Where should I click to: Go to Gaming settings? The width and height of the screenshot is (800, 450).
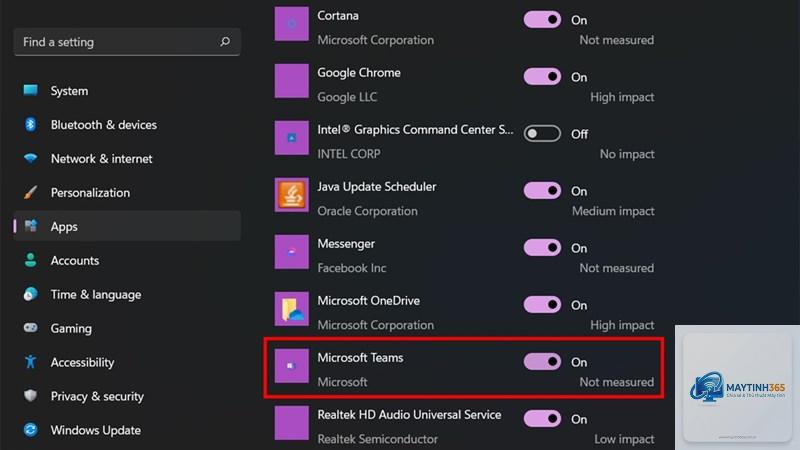coord(127,328)
